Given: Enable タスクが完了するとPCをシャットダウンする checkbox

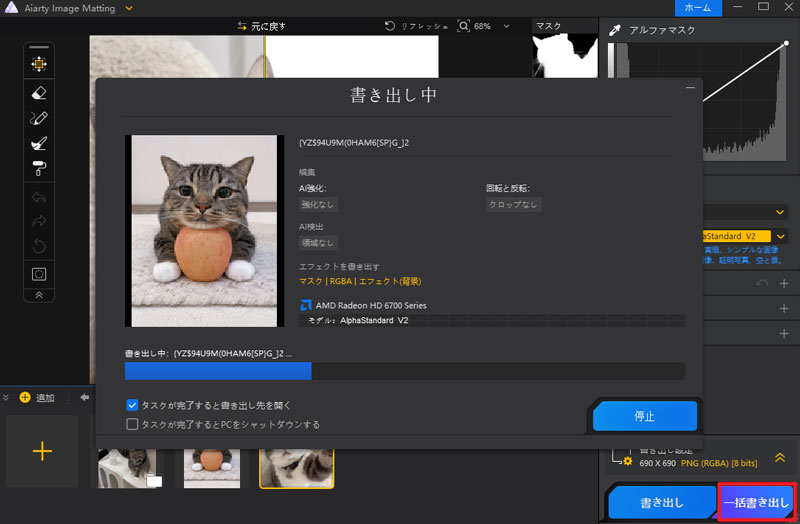Looking at the screenshot, I should pyautogui.click(x=132, y=424).
